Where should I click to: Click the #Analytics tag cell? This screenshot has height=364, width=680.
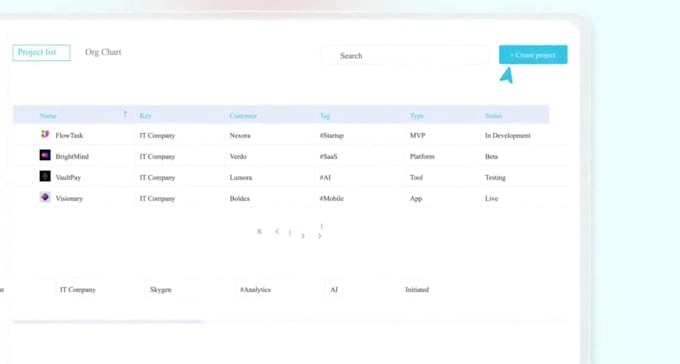coord(255,289)
